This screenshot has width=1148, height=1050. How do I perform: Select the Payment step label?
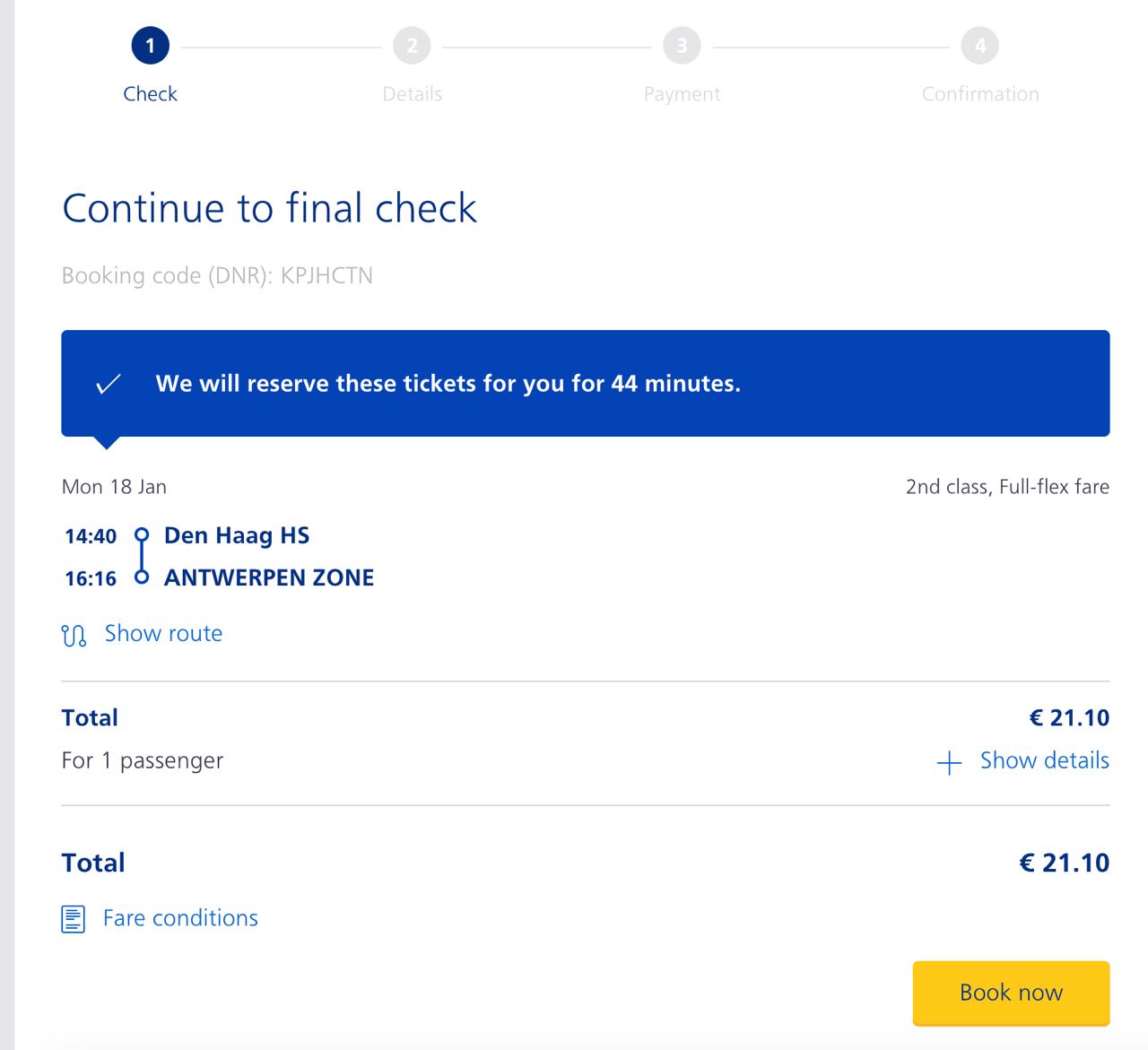coord(682,94)
